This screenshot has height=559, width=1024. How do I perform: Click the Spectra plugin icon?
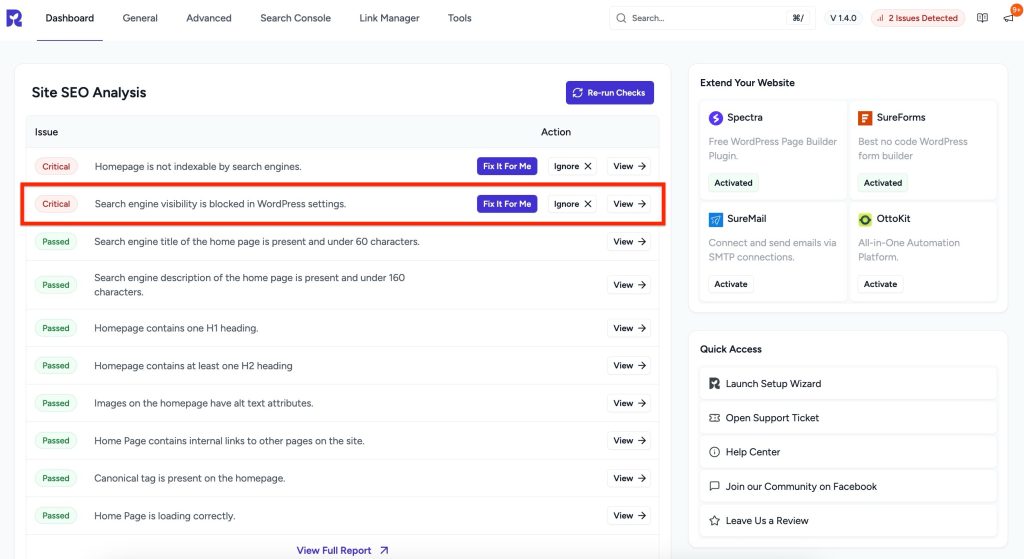716,118
